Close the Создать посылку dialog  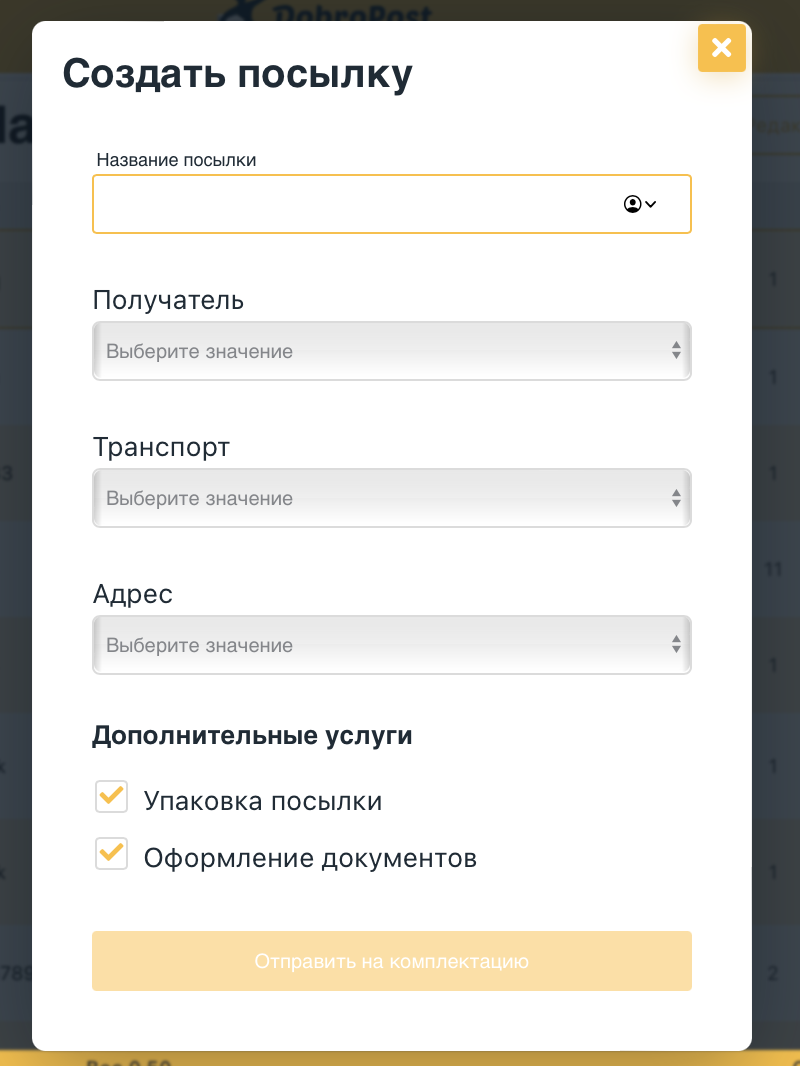coord(722,48)
